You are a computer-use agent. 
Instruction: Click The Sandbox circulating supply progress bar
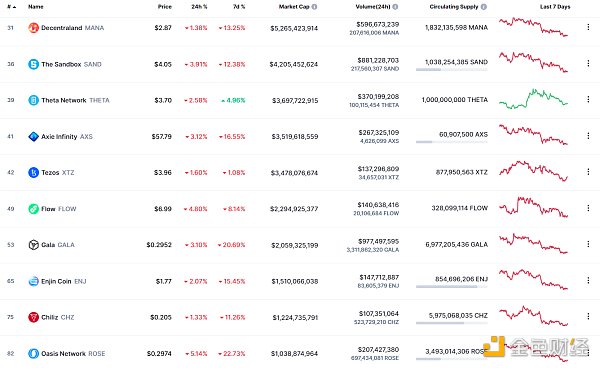pyautogui.click(x=452, y=70)
